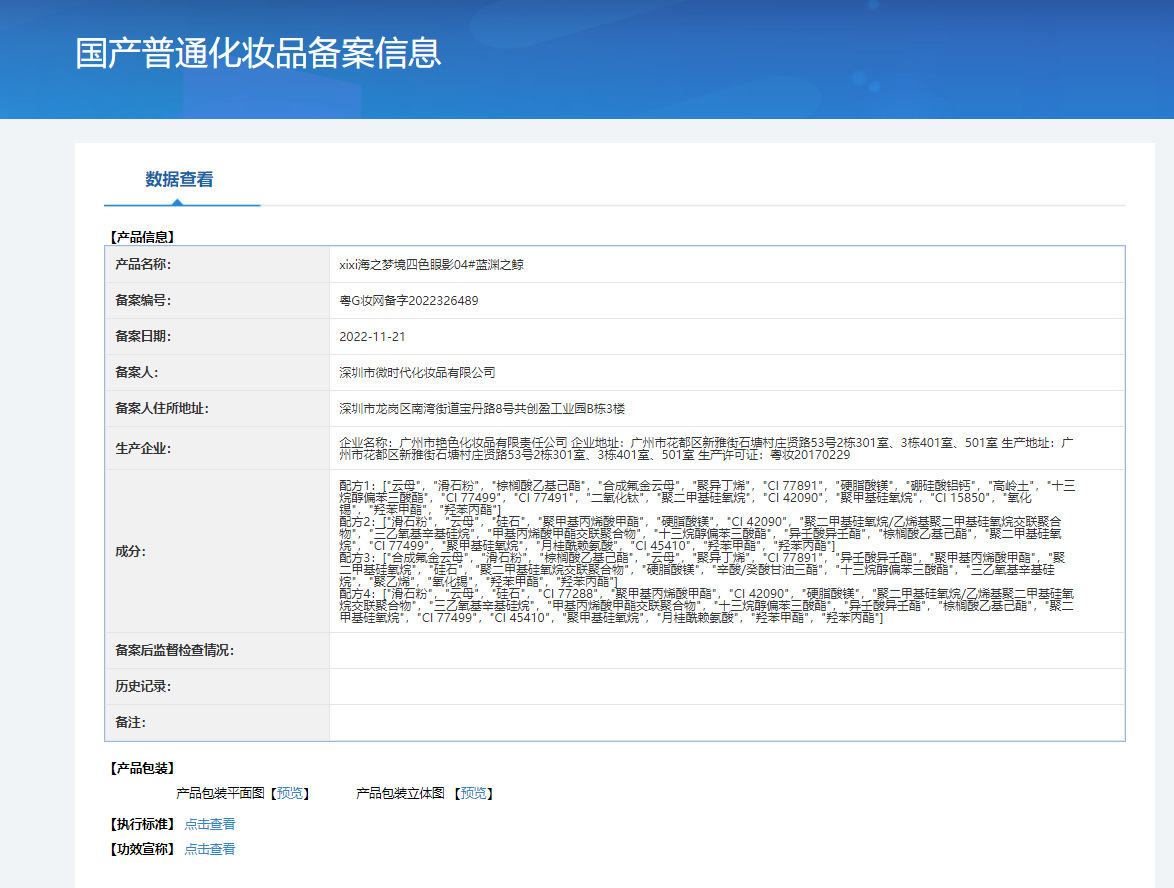Open 预览 link for 产品包装平面图
This screenshot has height=888, width=1174.
290,793
